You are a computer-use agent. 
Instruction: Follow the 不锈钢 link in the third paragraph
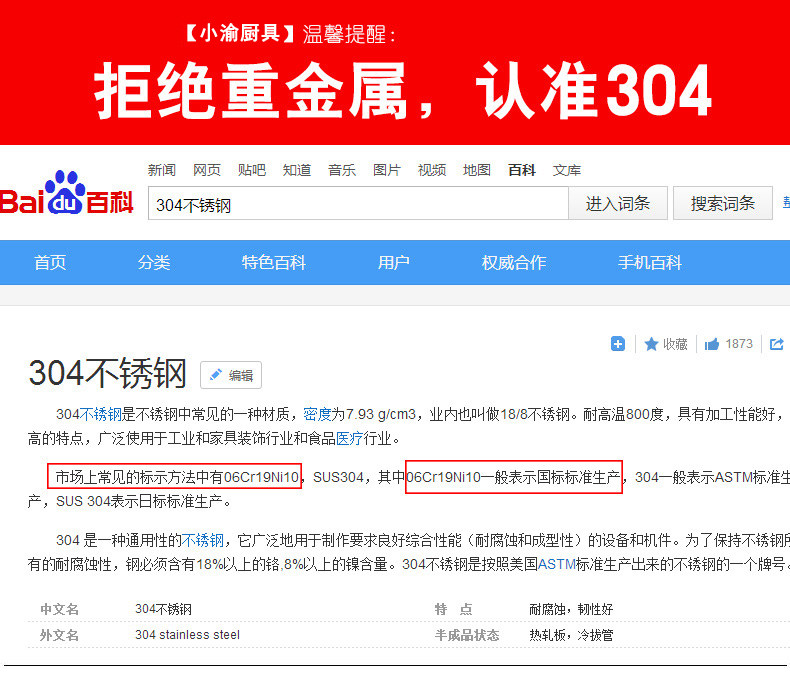click(x=202, y=540)
